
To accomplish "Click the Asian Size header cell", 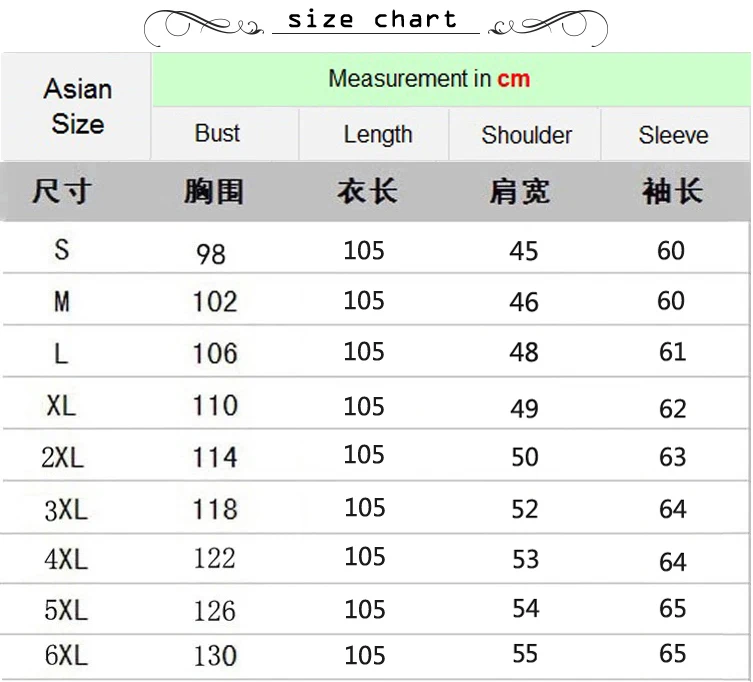I will point(76,107).
